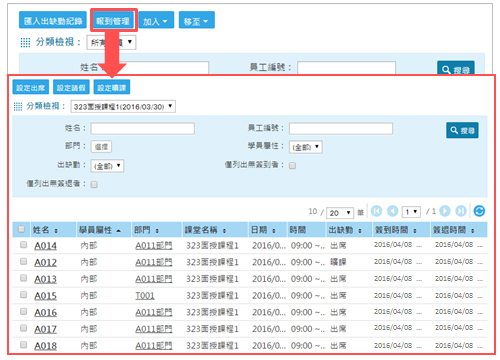Check the row checkbox for A016
The width and height of the screenshot is (500, 360).
click(23, 311)
